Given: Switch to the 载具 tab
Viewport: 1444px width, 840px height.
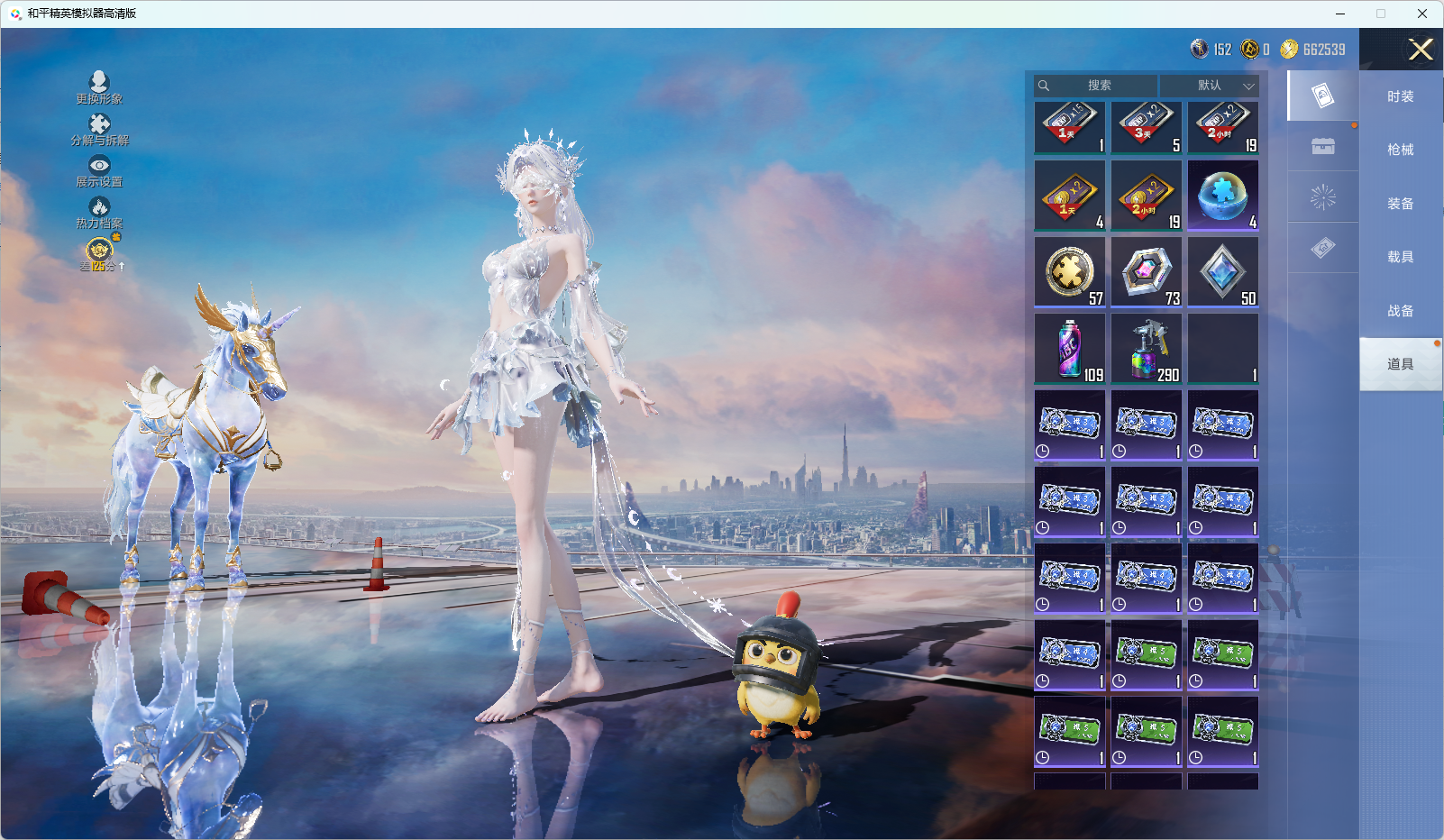Looking at the screenshot, I should 1400,257.
